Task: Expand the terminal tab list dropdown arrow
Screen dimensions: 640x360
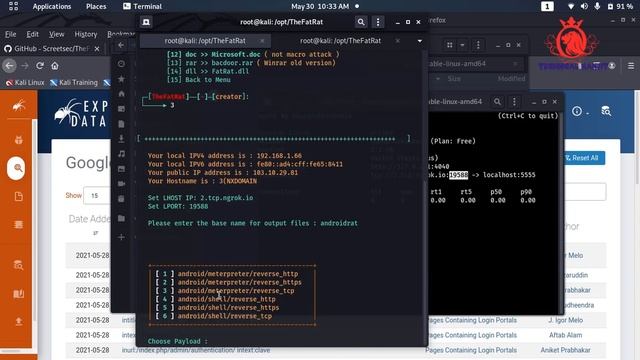Action: pos(420,41)
